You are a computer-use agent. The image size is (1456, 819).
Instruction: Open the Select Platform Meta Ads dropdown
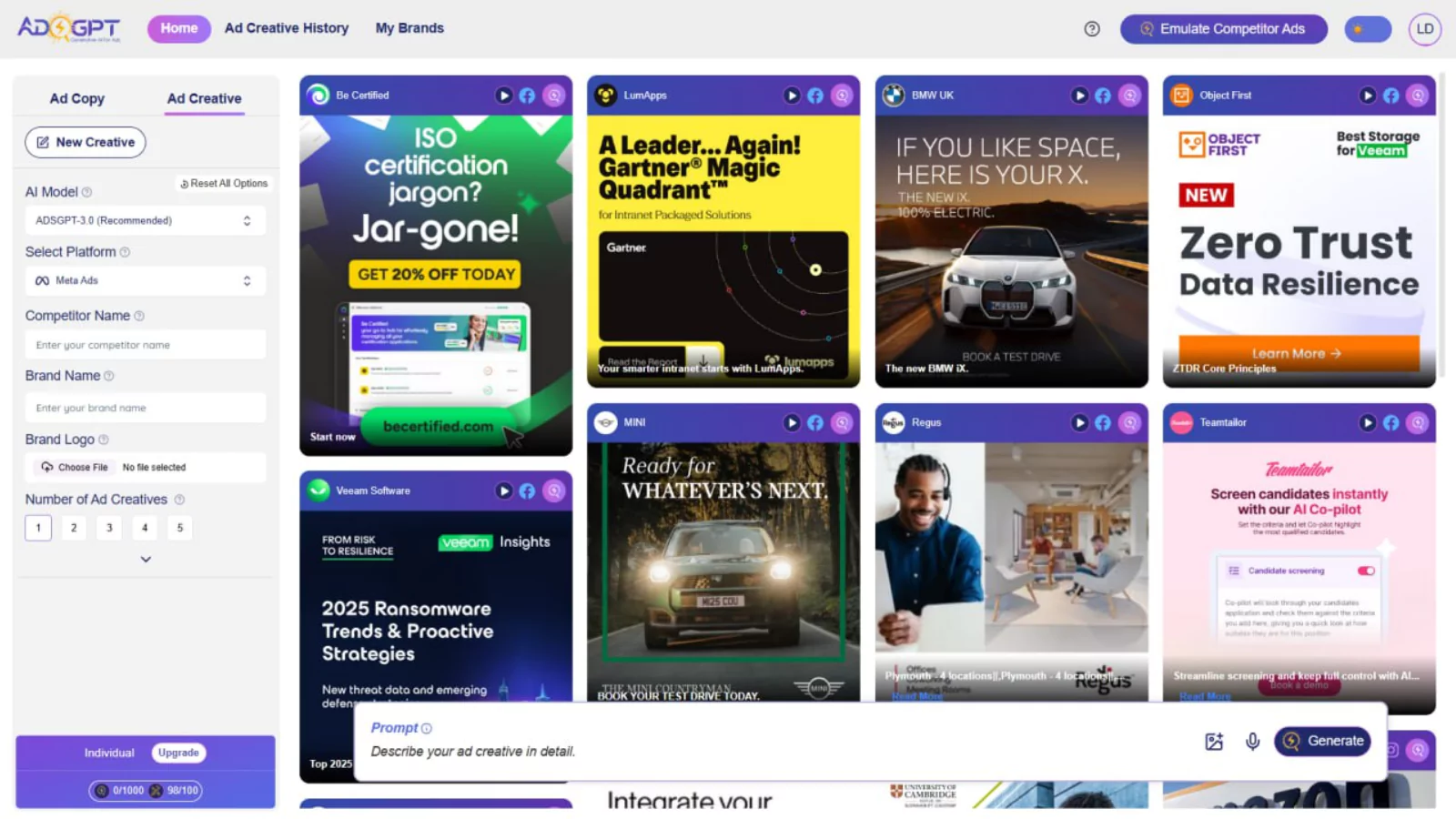pos(145,281)
